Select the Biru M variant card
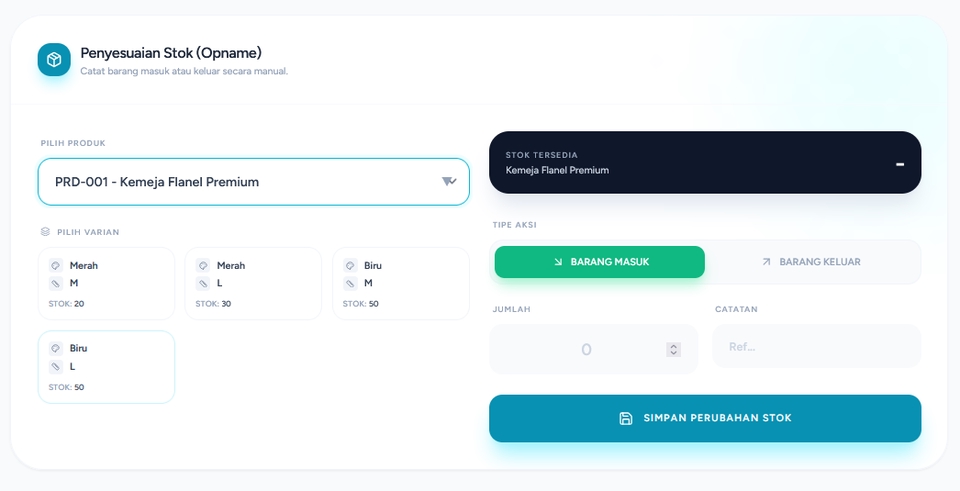 (x=400, y=284)
